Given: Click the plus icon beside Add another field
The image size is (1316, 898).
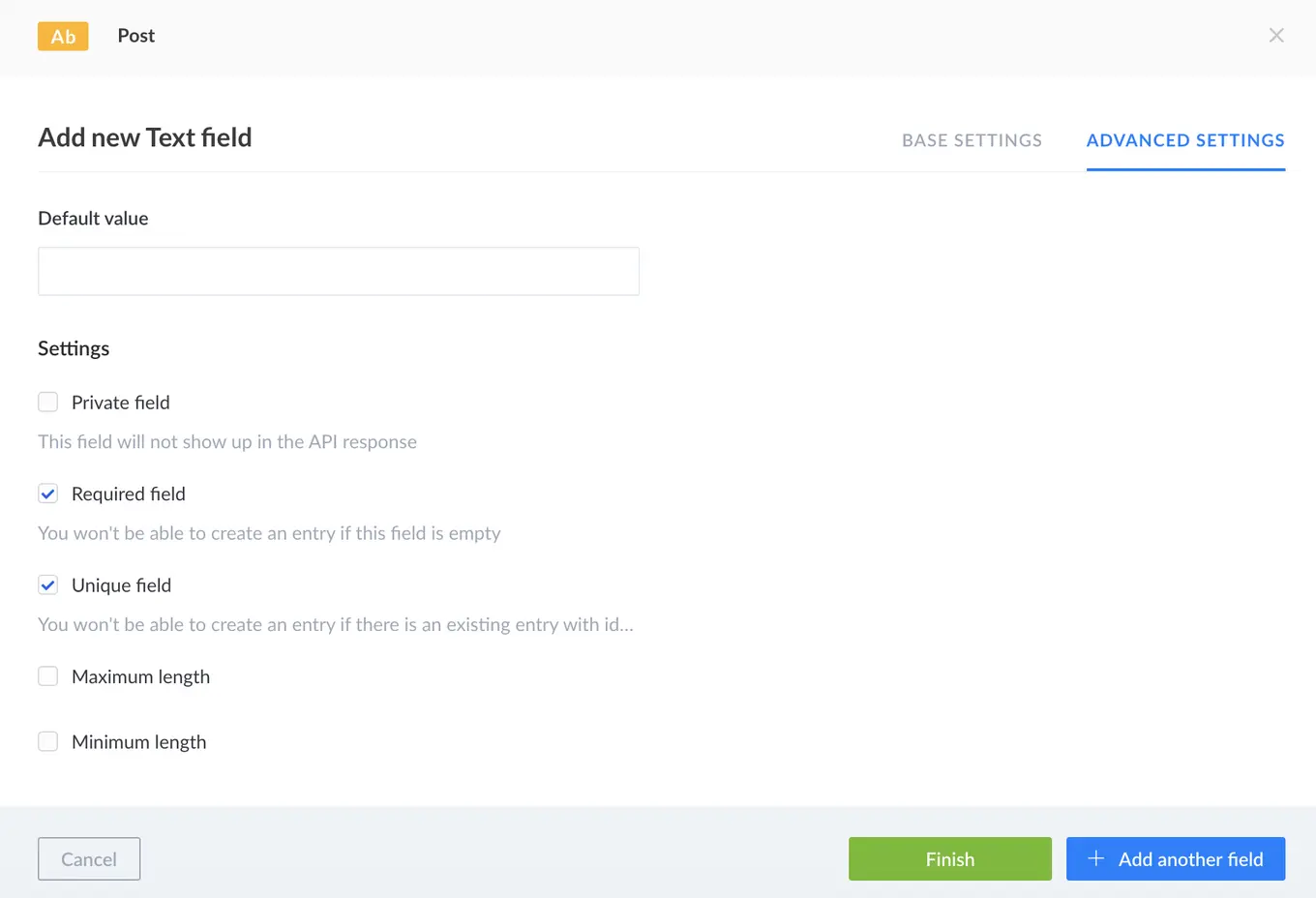Looking at the screenshot, I should [1095, 858].
